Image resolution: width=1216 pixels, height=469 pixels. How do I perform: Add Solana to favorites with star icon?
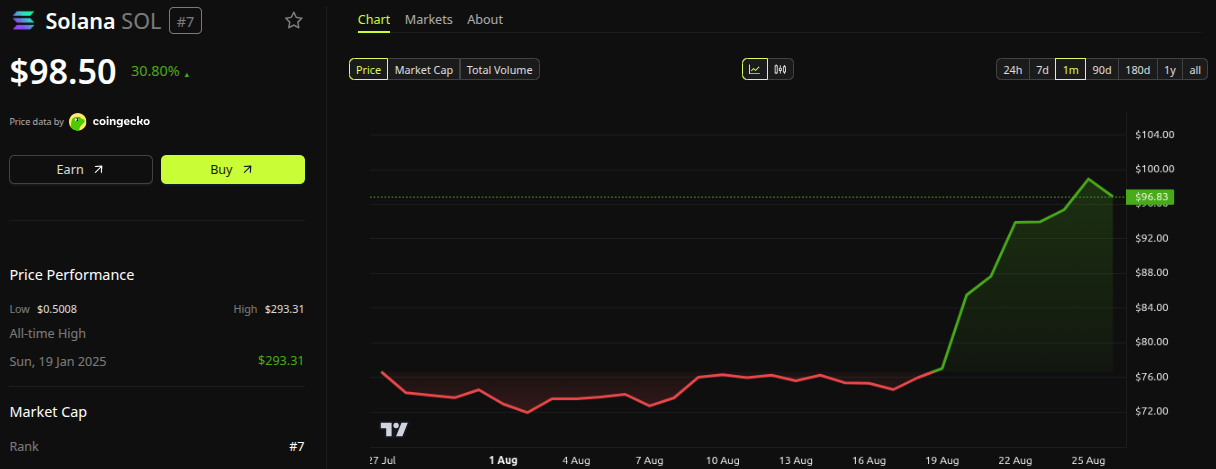pyautogui.click(x=294, y=20)
